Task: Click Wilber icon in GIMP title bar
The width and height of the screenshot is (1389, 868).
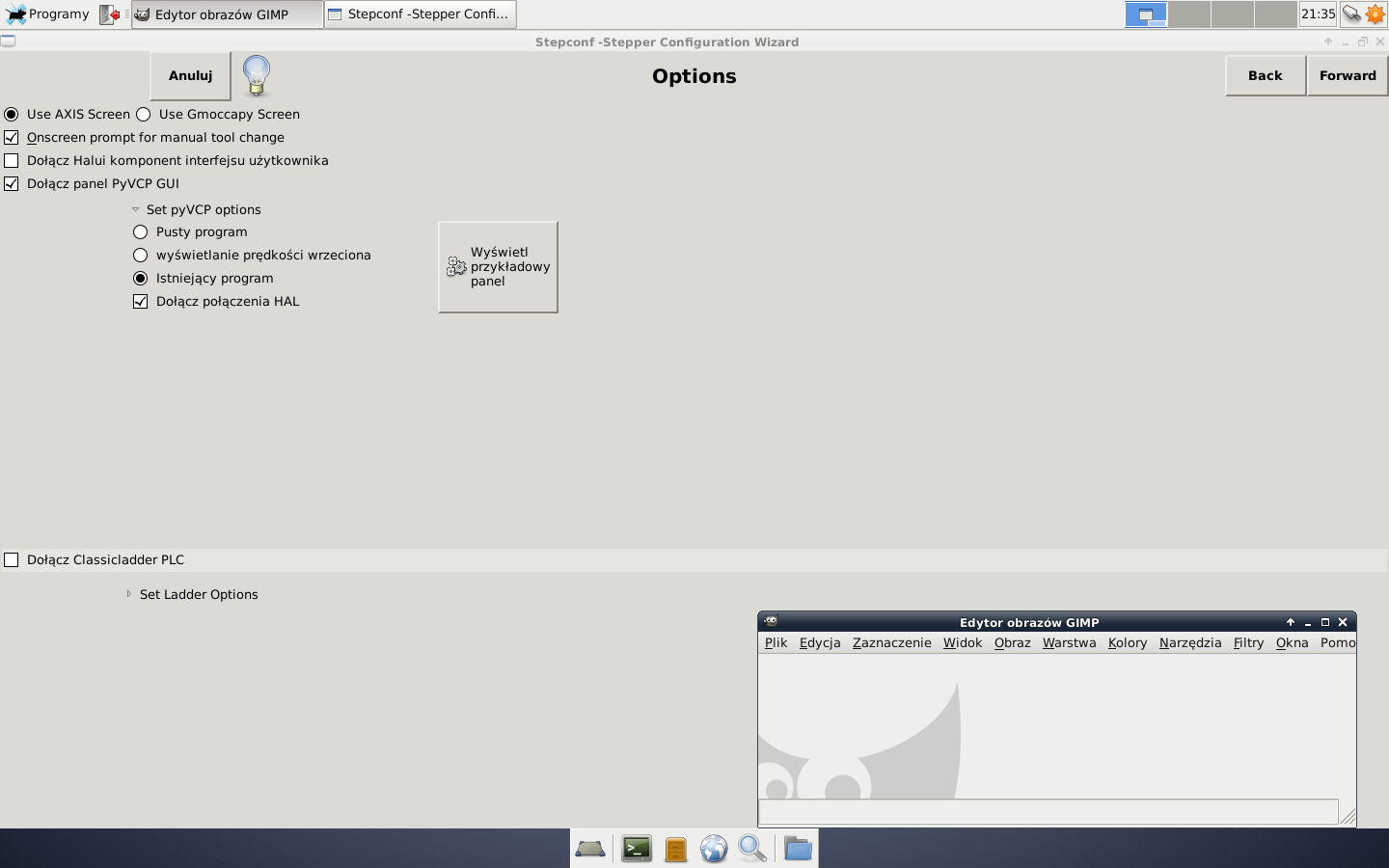Action: (771, 622)
